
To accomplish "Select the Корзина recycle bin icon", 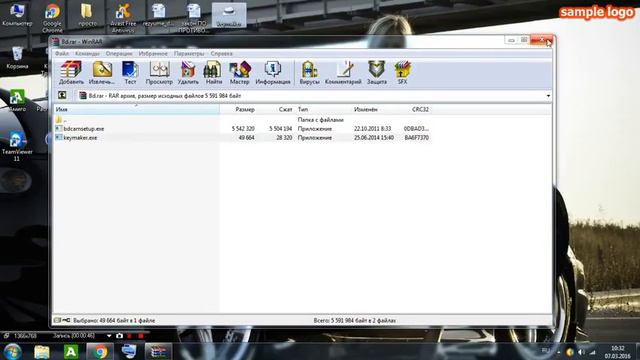I will pyautogui.click(x=17, y=58).
